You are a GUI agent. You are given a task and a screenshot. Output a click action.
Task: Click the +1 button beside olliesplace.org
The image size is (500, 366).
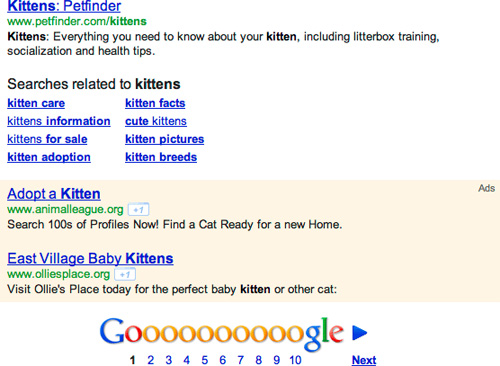(125, 274)
